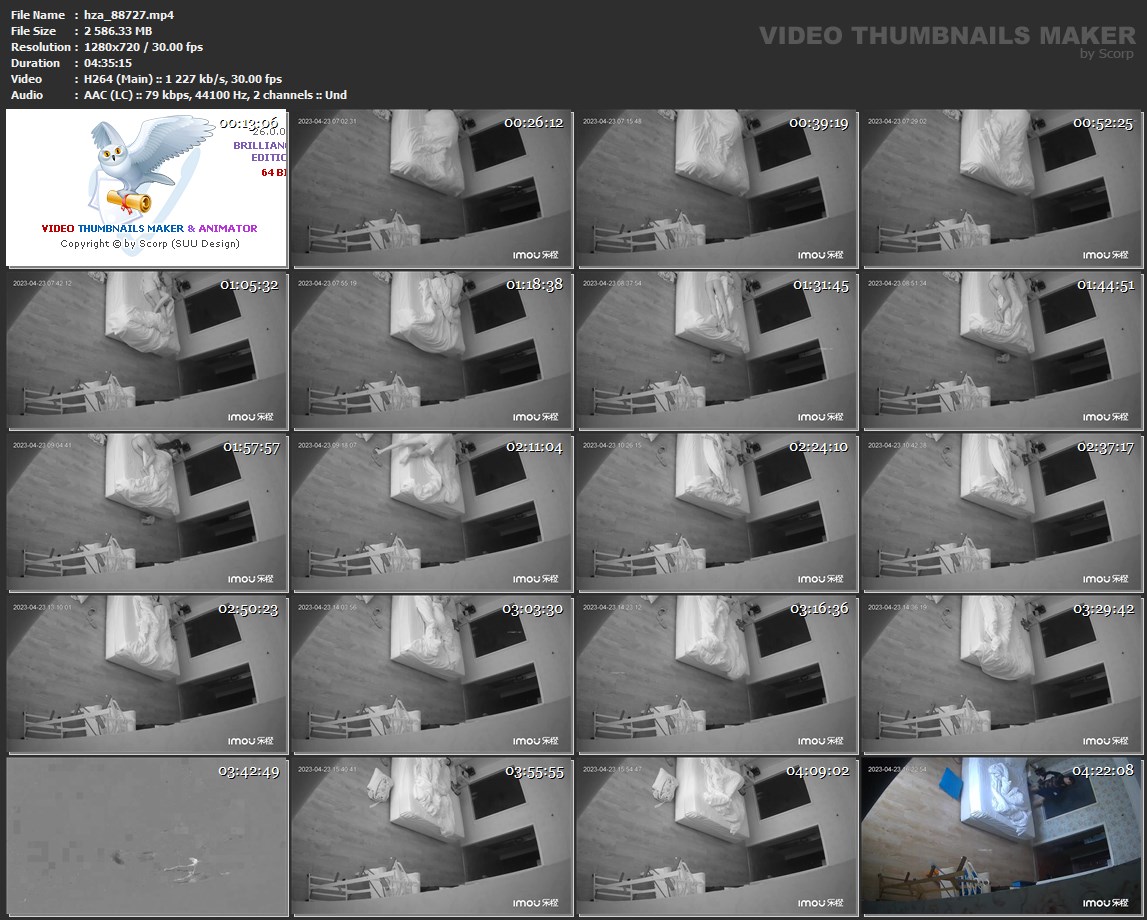
Task: Open the thumbnail stamped 03:03:30
Action: pos(432,674)
